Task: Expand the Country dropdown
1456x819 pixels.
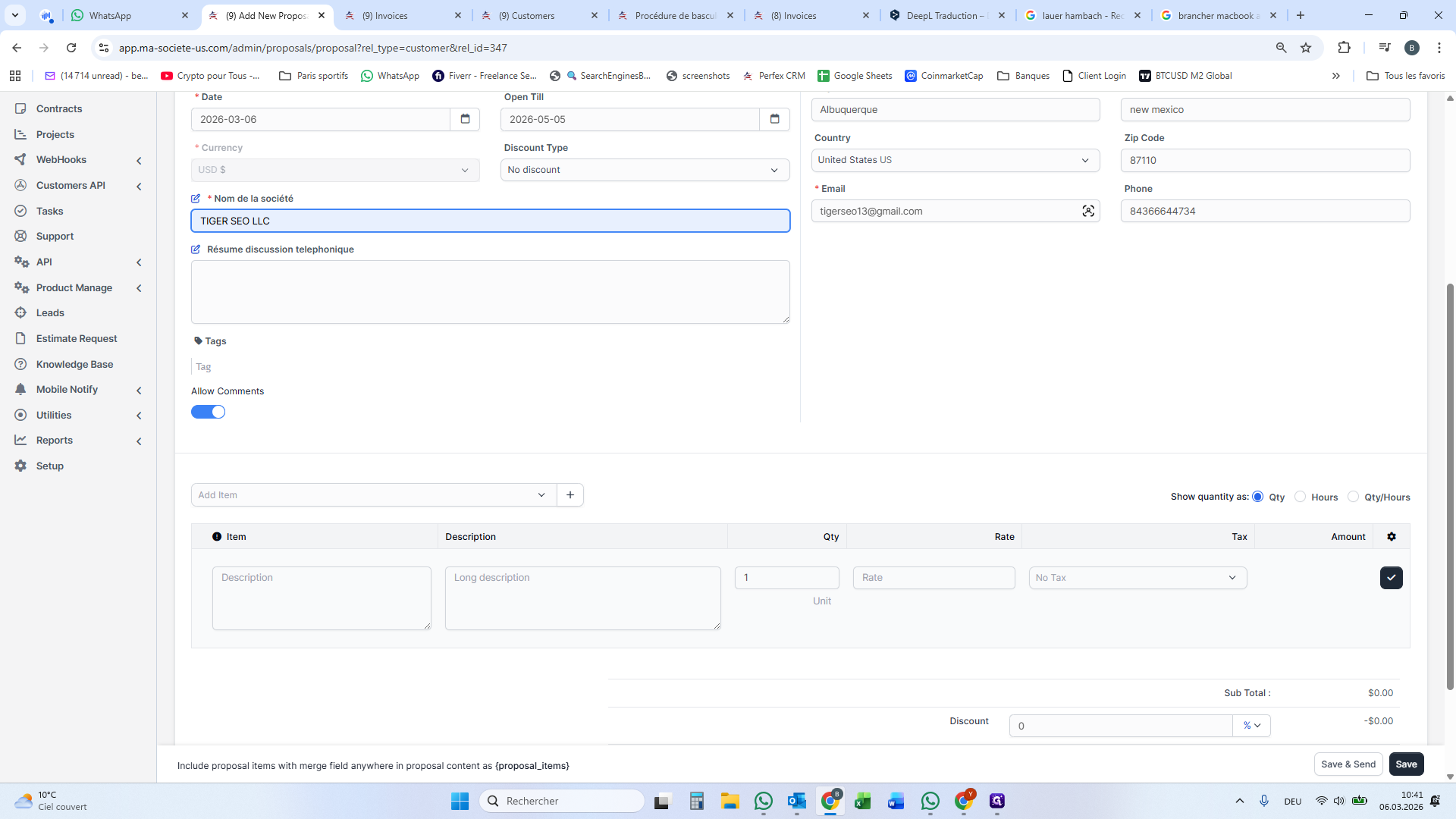Action: coord(955,160)
